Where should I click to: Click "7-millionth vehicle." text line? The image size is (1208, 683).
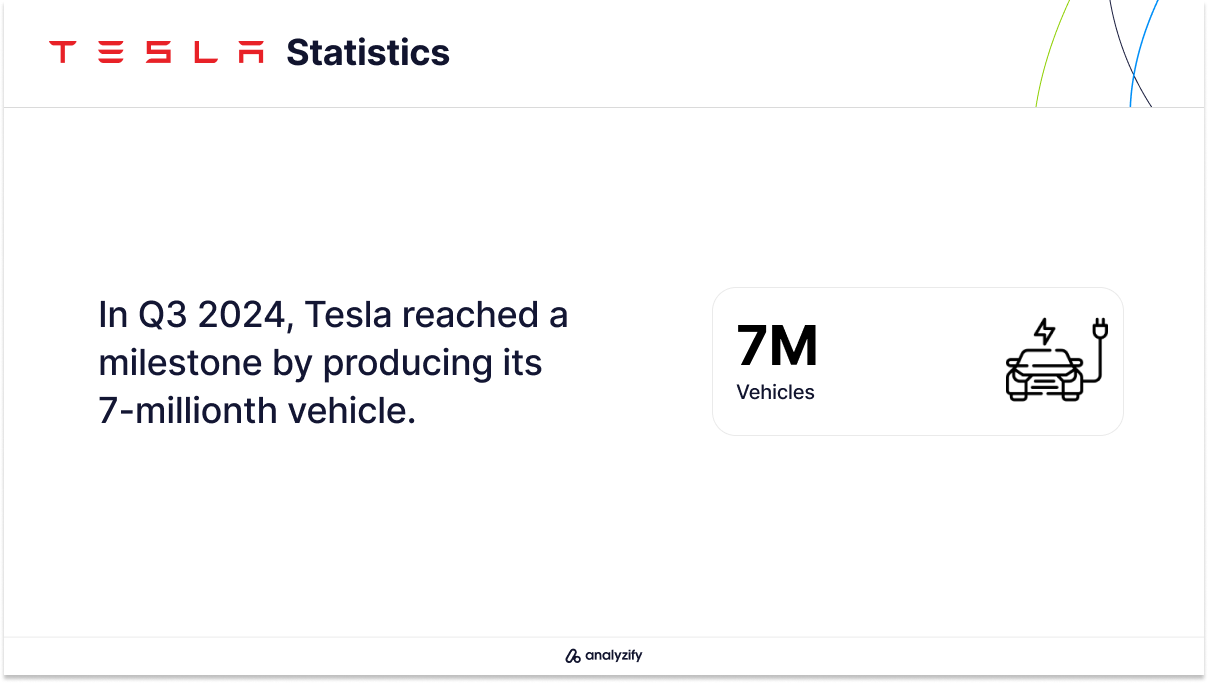(x=257, y=410)
